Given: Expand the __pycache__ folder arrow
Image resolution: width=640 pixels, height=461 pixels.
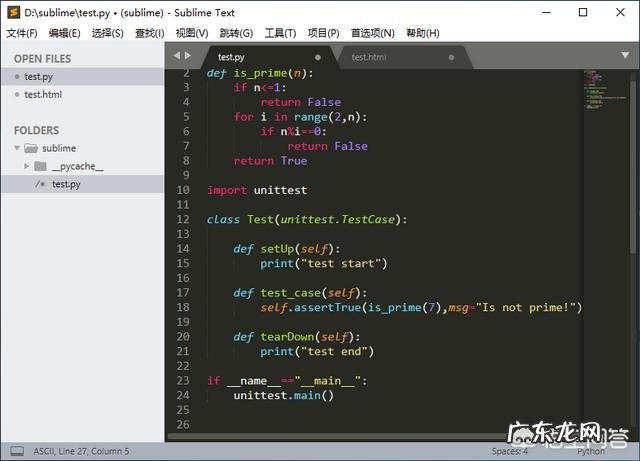Looking at the screenshot, I should coord(27,166).
